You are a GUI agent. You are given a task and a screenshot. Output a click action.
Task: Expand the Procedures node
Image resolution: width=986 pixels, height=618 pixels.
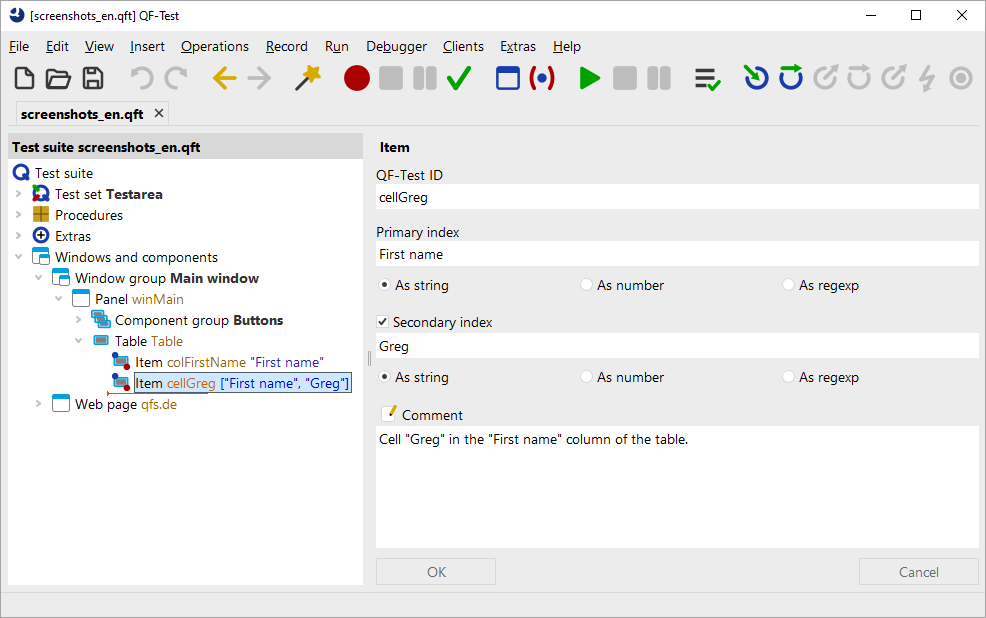19,215
